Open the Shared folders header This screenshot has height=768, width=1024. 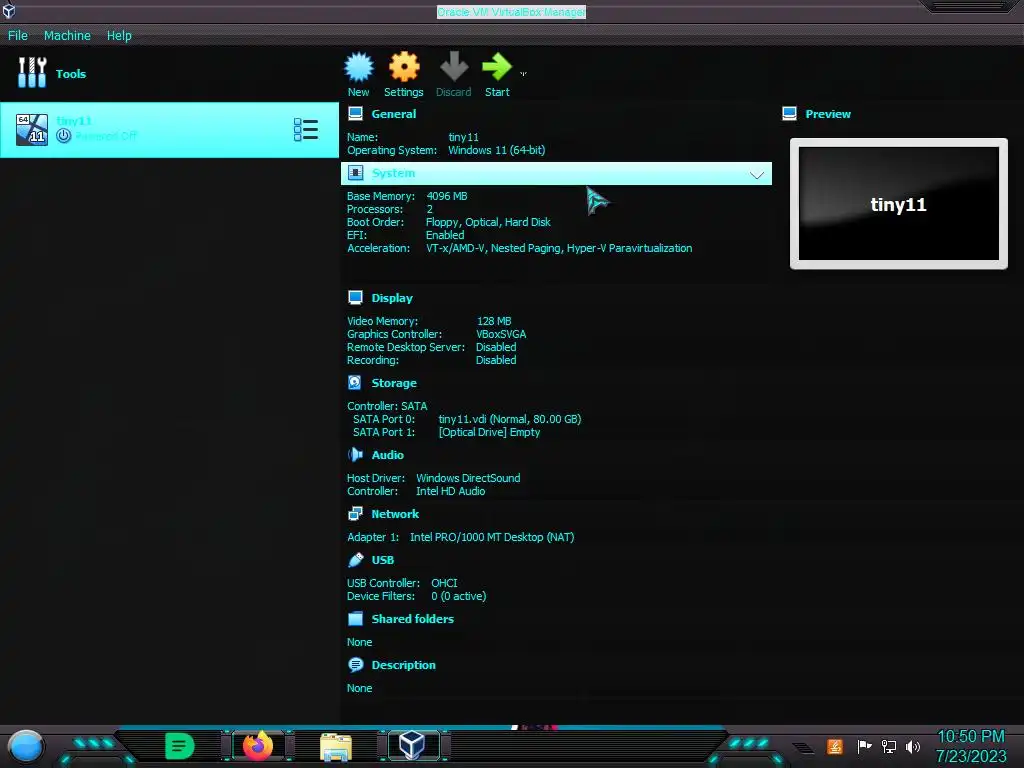coord(412,618)
